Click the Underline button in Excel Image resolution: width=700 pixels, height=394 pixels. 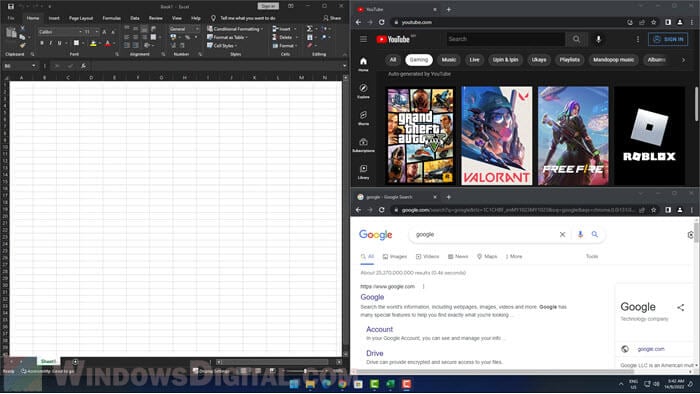click(x=59, y=43)
